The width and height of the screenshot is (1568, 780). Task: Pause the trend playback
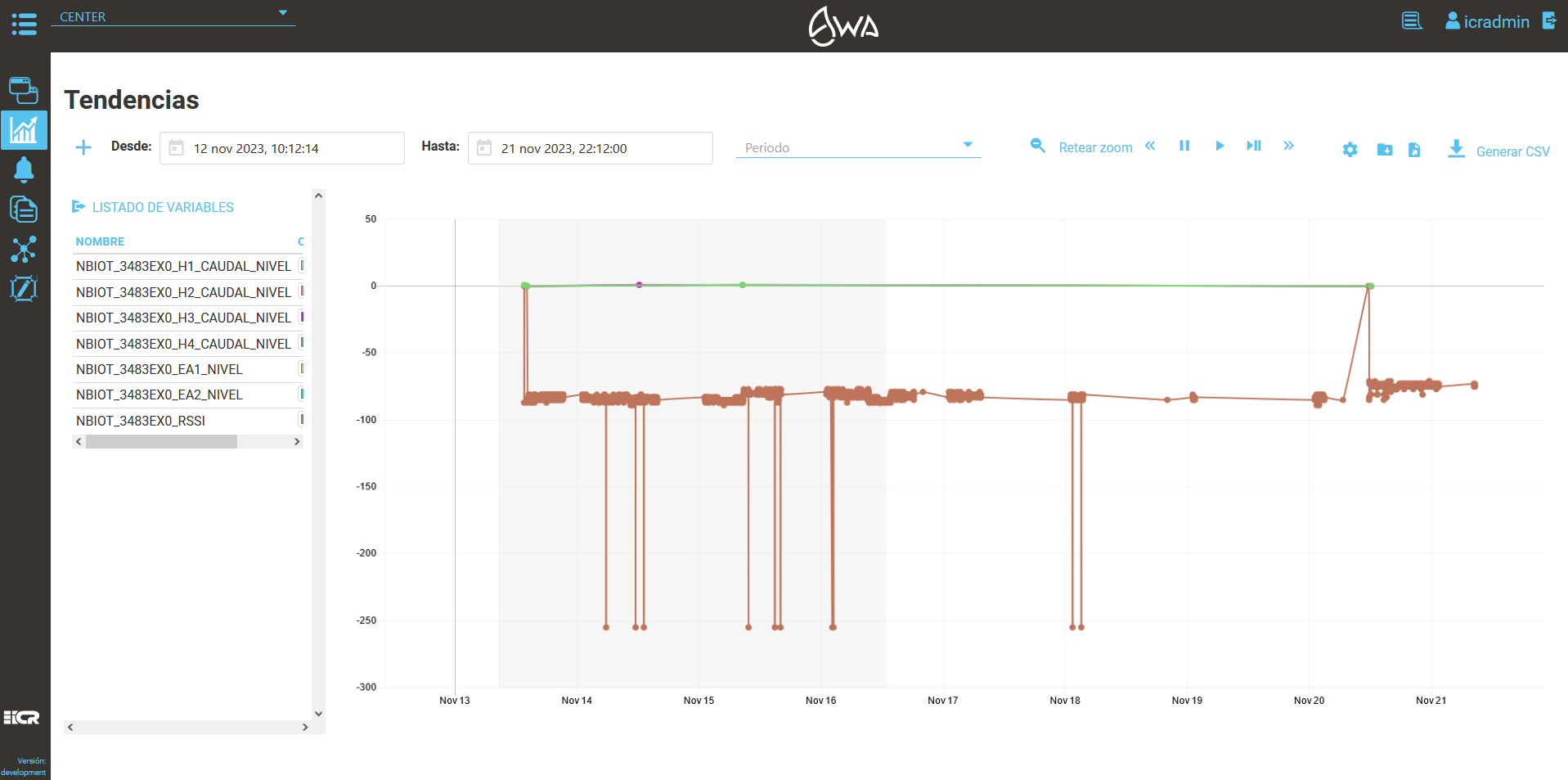click(x=1184, y=146)
